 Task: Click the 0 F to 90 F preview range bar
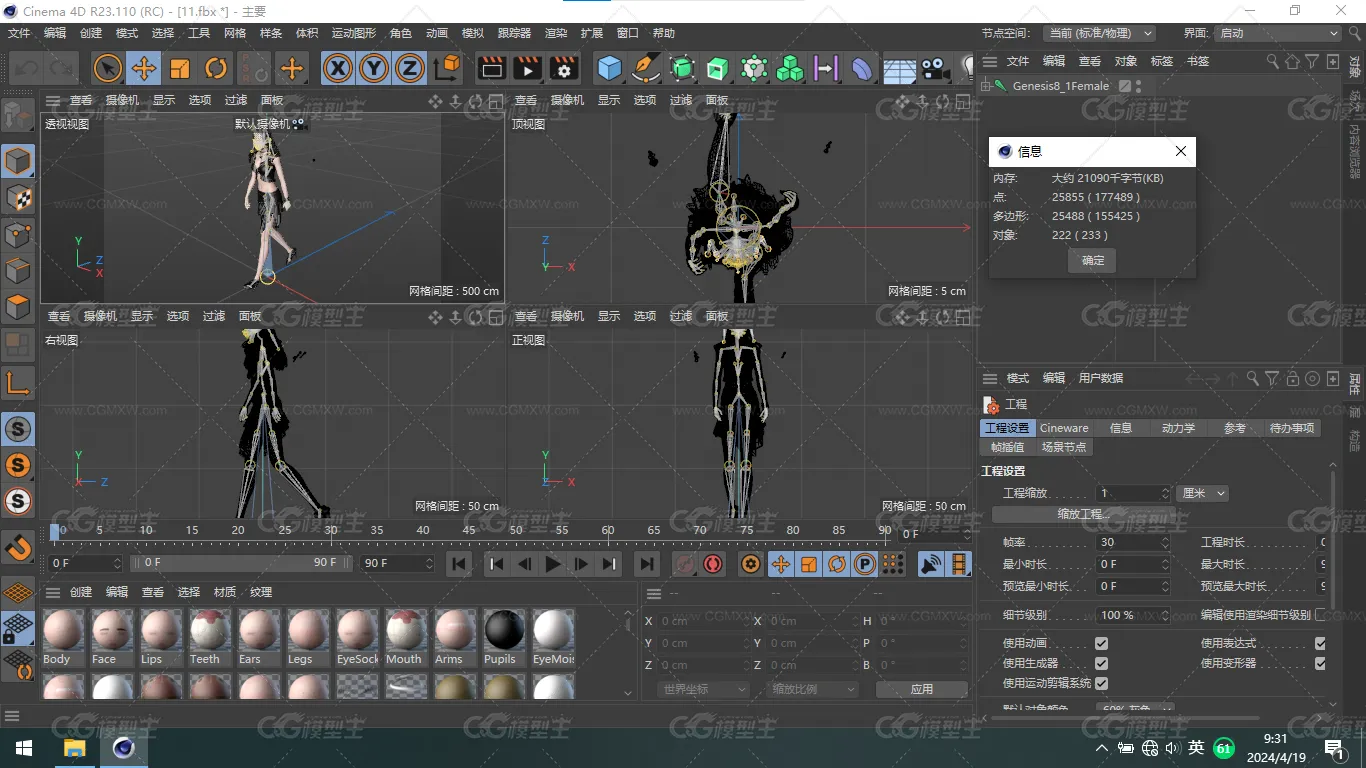click(x=240, y=563)
